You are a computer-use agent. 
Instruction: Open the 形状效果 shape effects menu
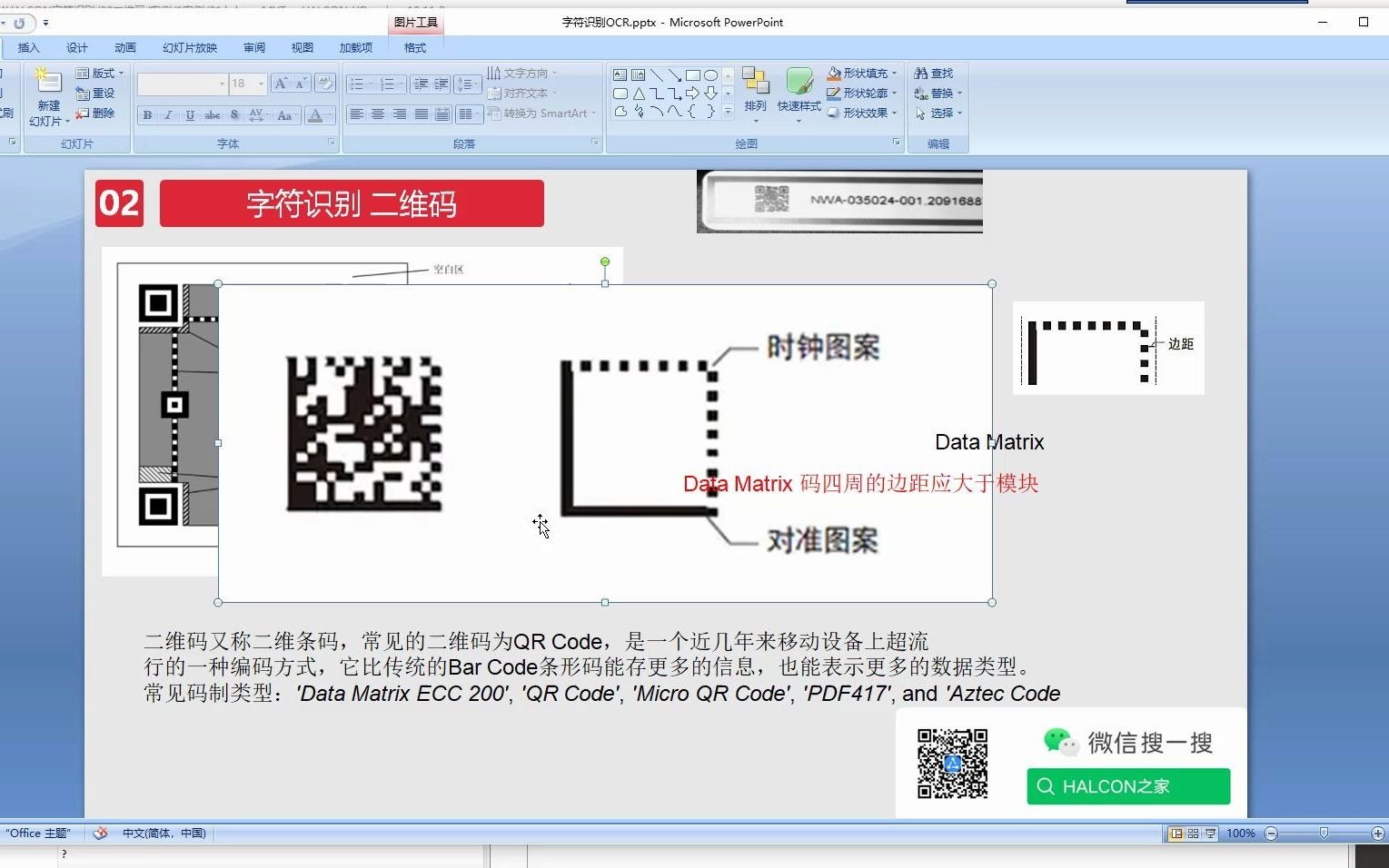[861, 113]
